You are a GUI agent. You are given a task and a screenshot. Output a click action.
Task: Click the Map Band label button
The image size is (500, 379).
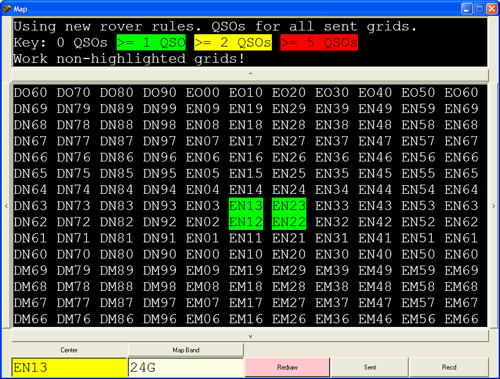coord(186,350)
